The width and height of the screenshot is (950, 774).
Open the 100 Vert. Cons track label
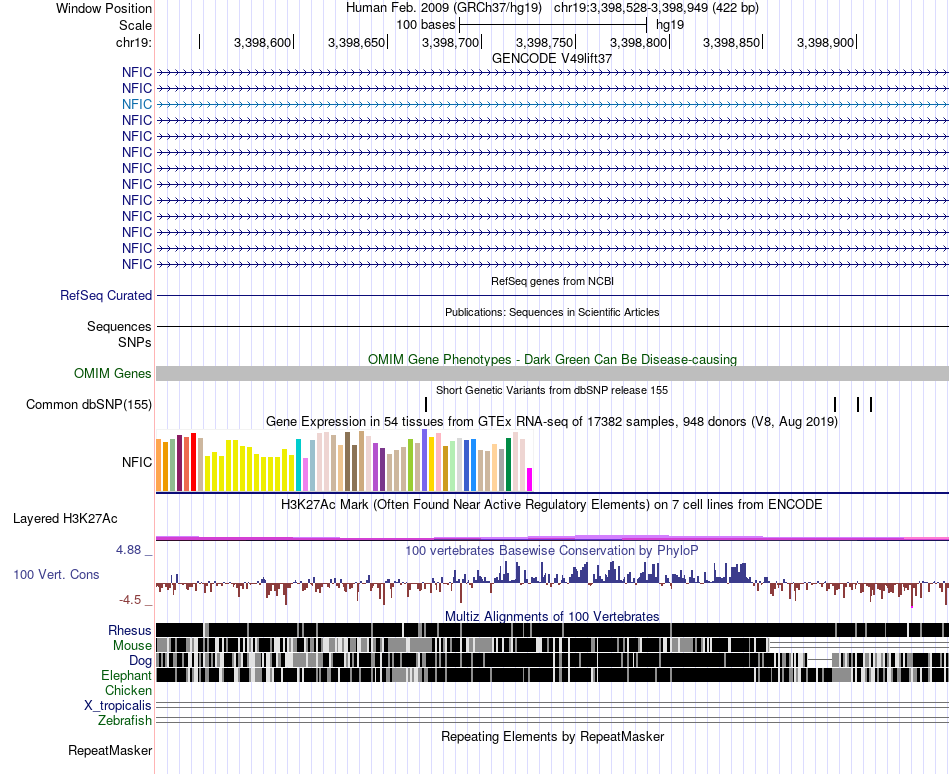pos(56,574)
